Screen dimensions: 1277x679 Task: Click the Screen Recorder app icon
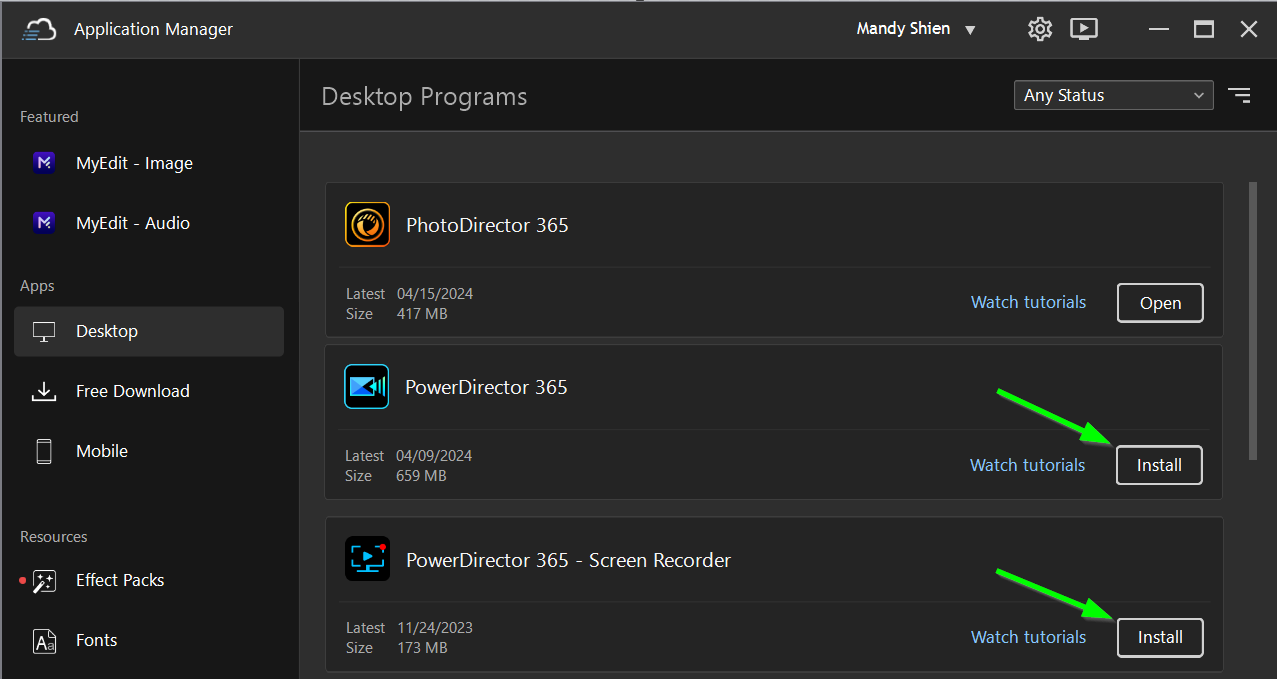pyautogui.click(x=367, y=559)
